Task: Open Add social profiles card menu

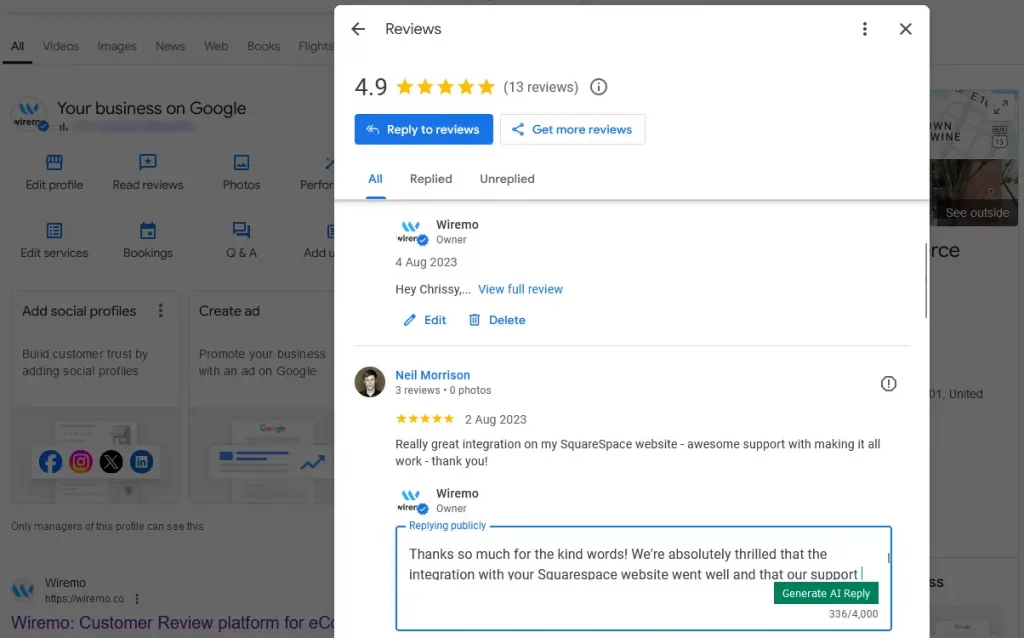Action: (161, 311)
